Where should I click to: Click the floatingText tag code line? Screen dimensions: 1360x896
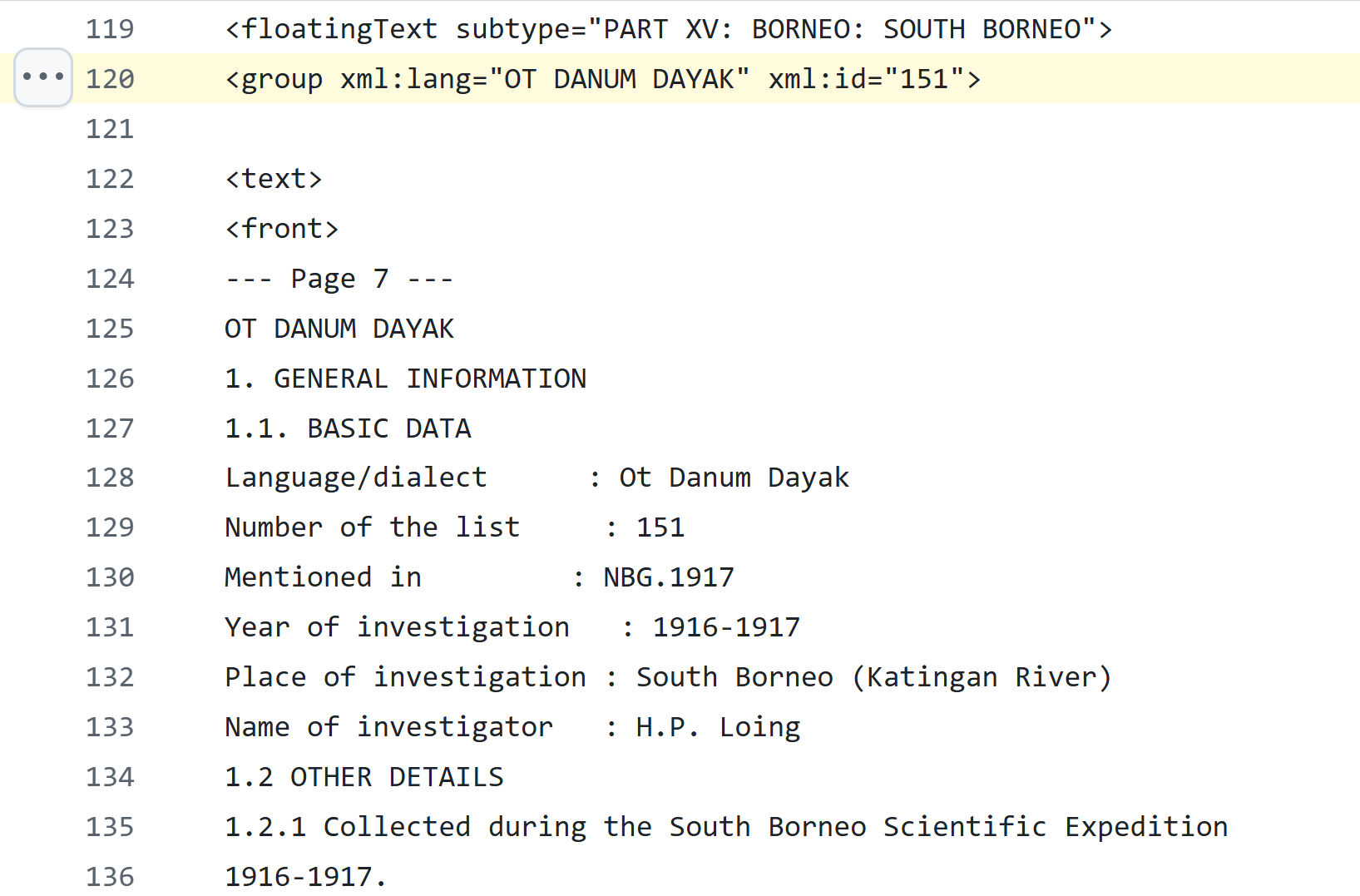tap(668, 29)
